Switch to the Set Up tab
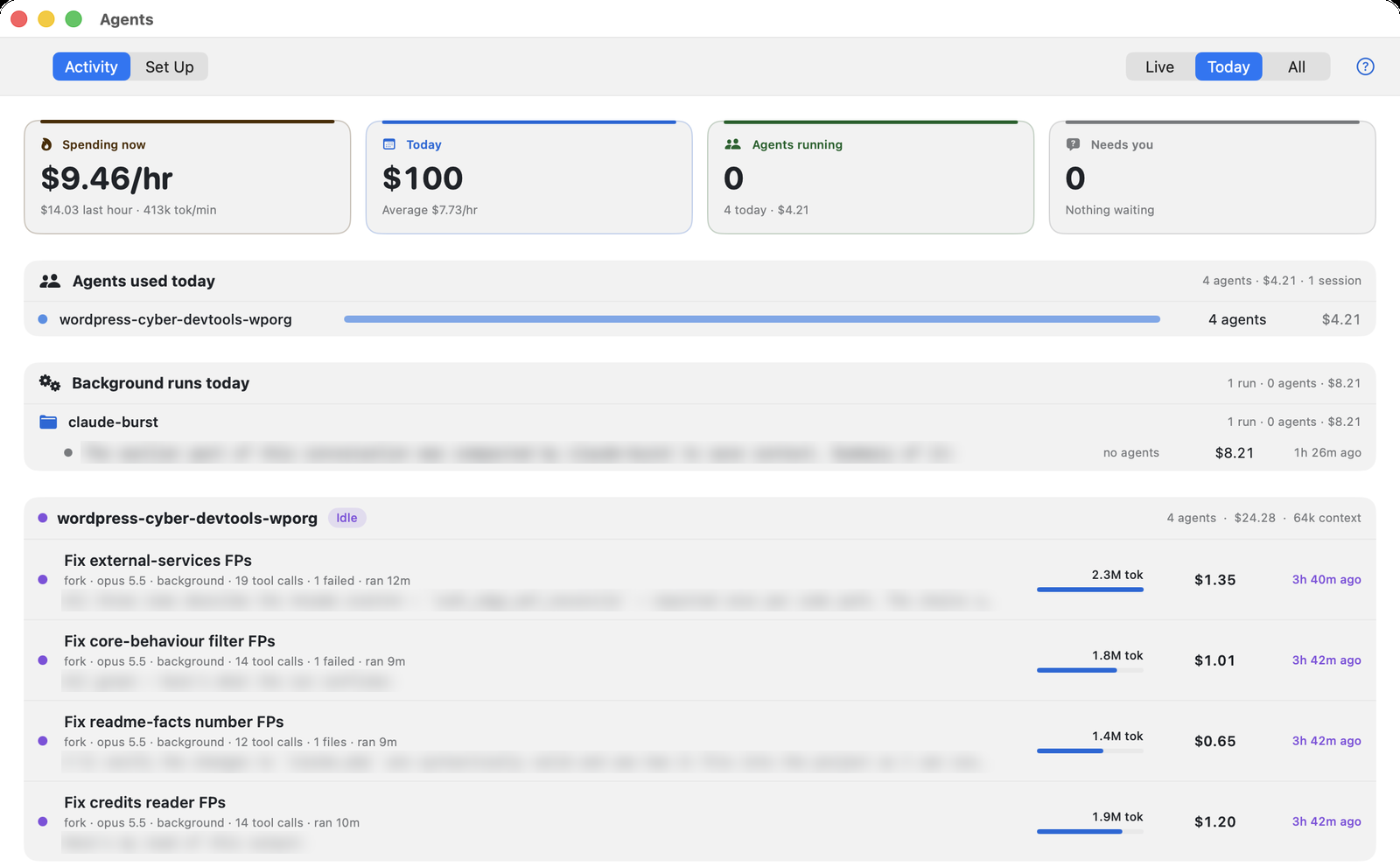 click(x=170, y=66)
